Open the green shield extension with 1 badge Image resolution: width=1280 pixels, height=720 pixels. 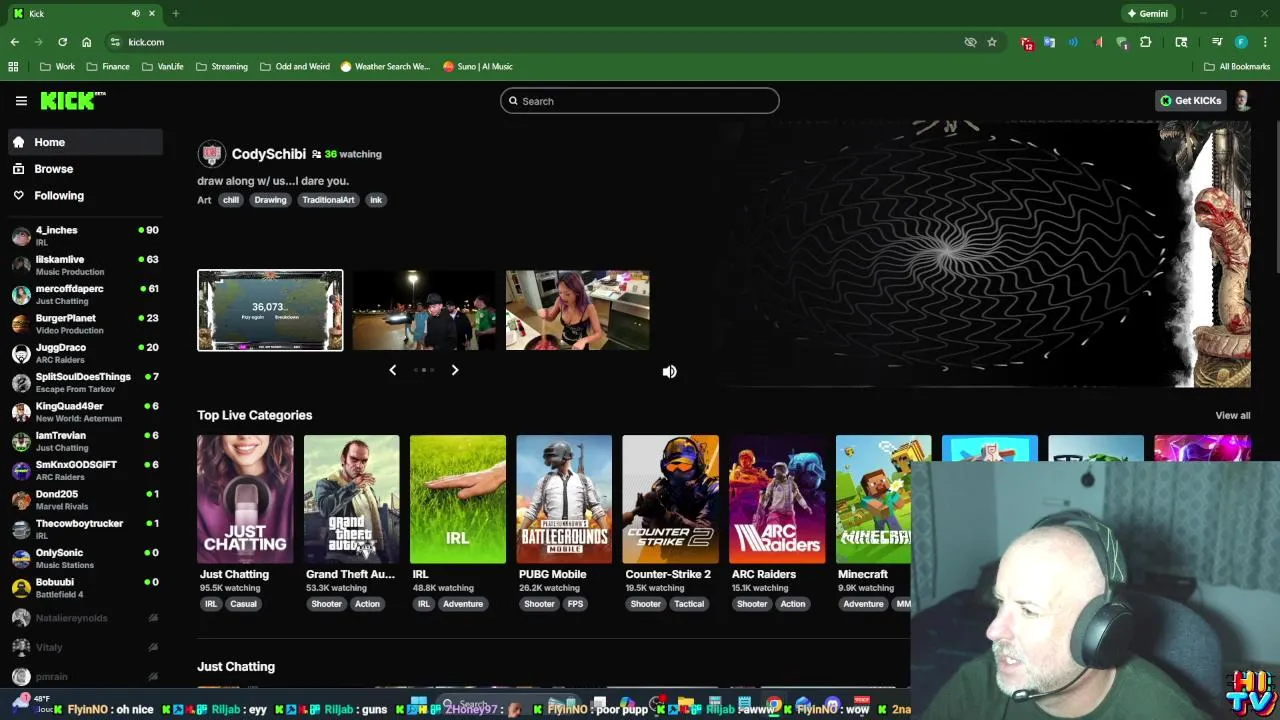(1122, 42)
